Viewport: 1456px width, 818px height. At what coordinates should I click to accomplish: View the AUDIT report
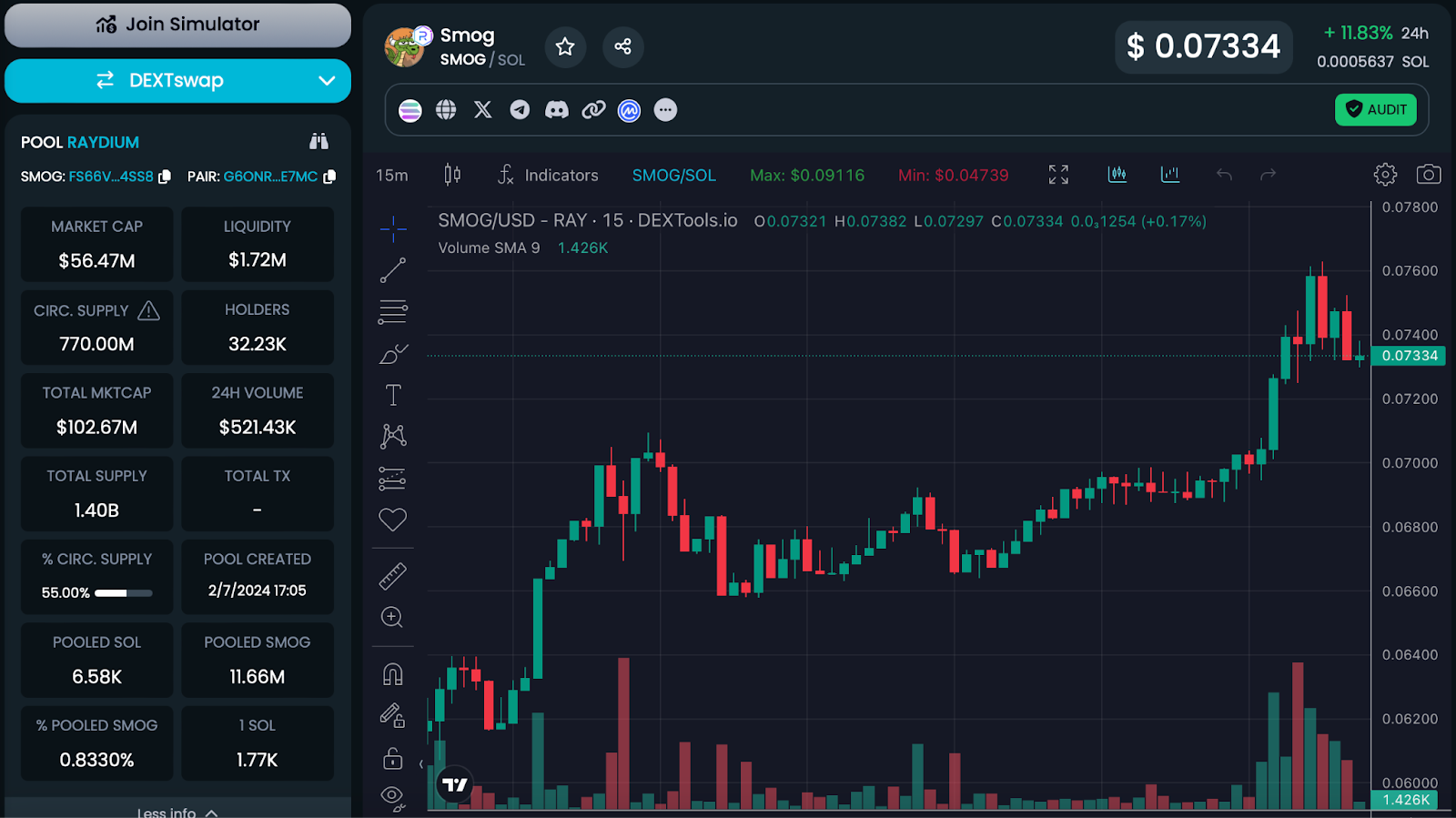[1376, 109]
